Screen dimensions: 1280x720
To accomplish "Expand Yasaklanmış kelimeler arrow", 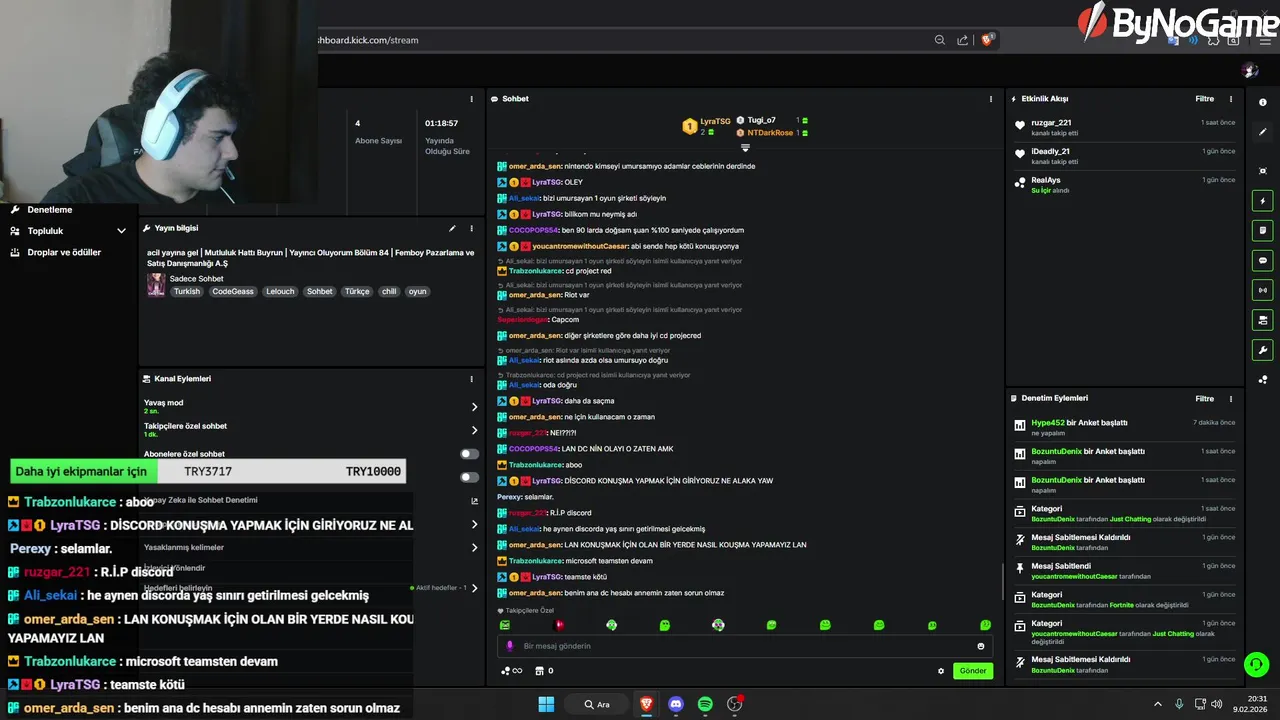I will point(474,548).
